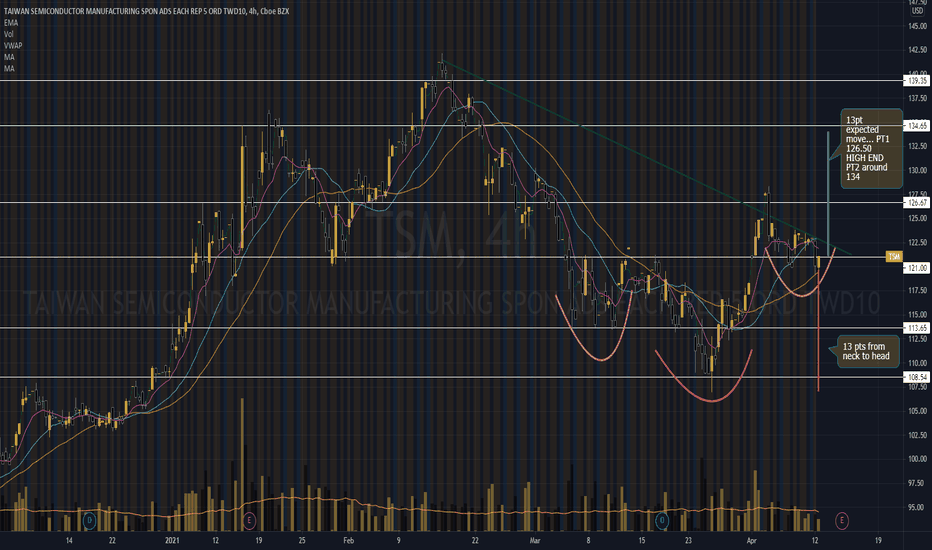This screenshot has width=932, height=550.
Task: Select the last MA label in the legend
Action: click(x=9, y=68)
